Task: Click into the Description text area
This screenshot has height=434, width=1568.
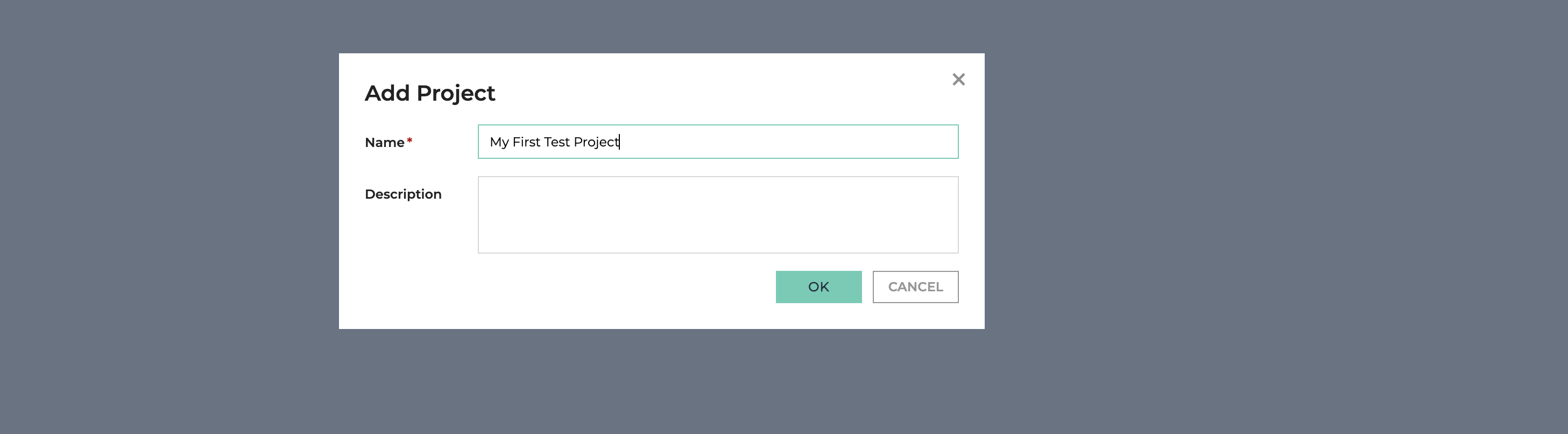Action: click(x=718, y=215)
